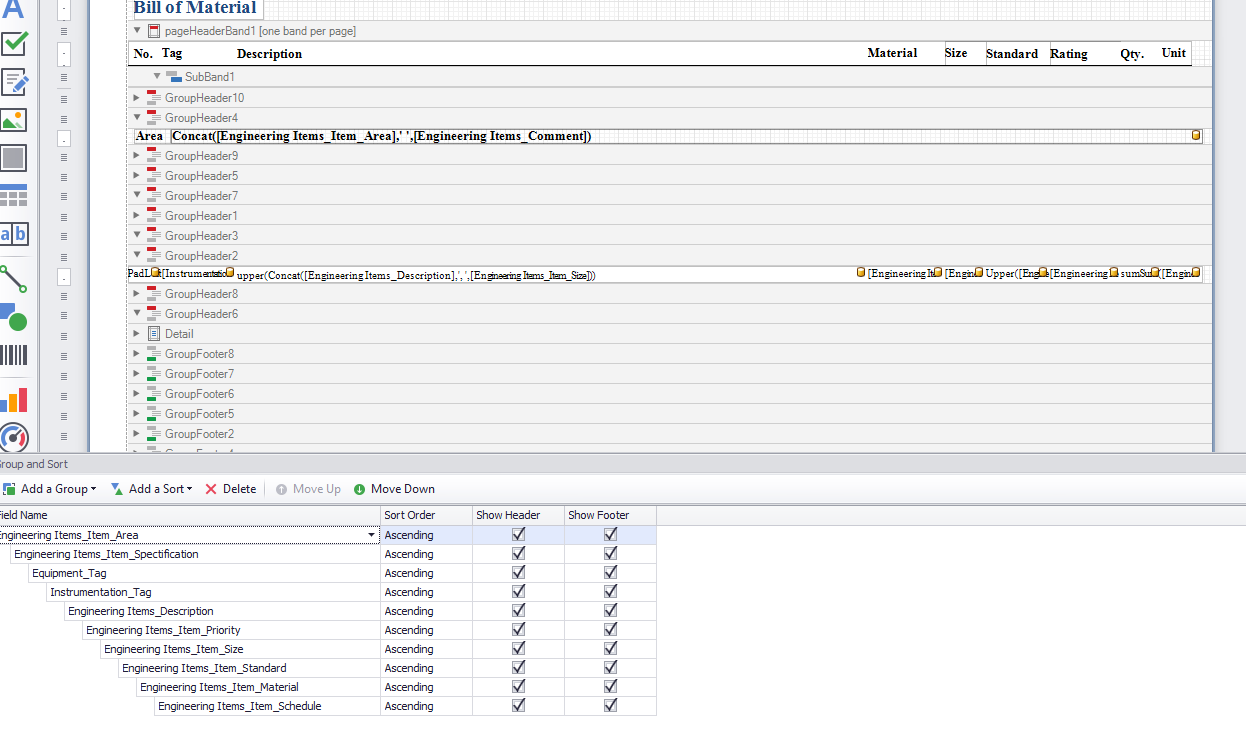1246x736 pixels.
Task: Select the Check Box component tool
Action: pos(15,45)
